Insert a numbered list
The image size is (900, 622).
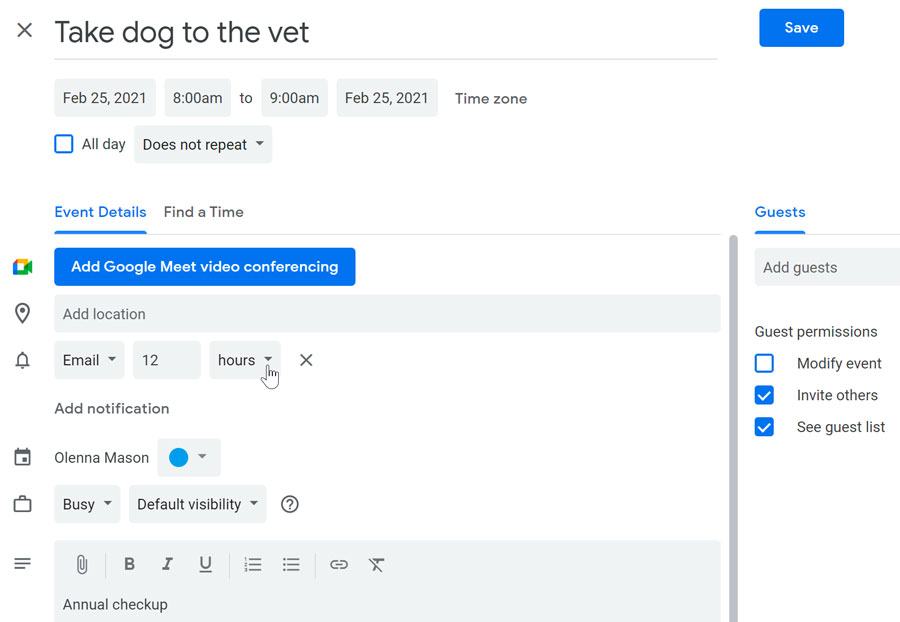253,565
